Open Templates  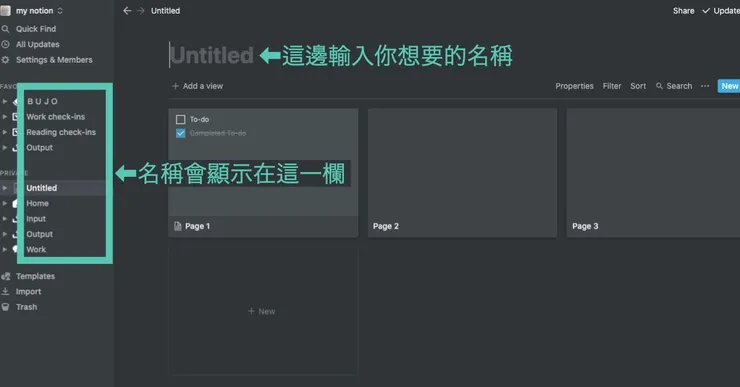[x=35, y=276]
